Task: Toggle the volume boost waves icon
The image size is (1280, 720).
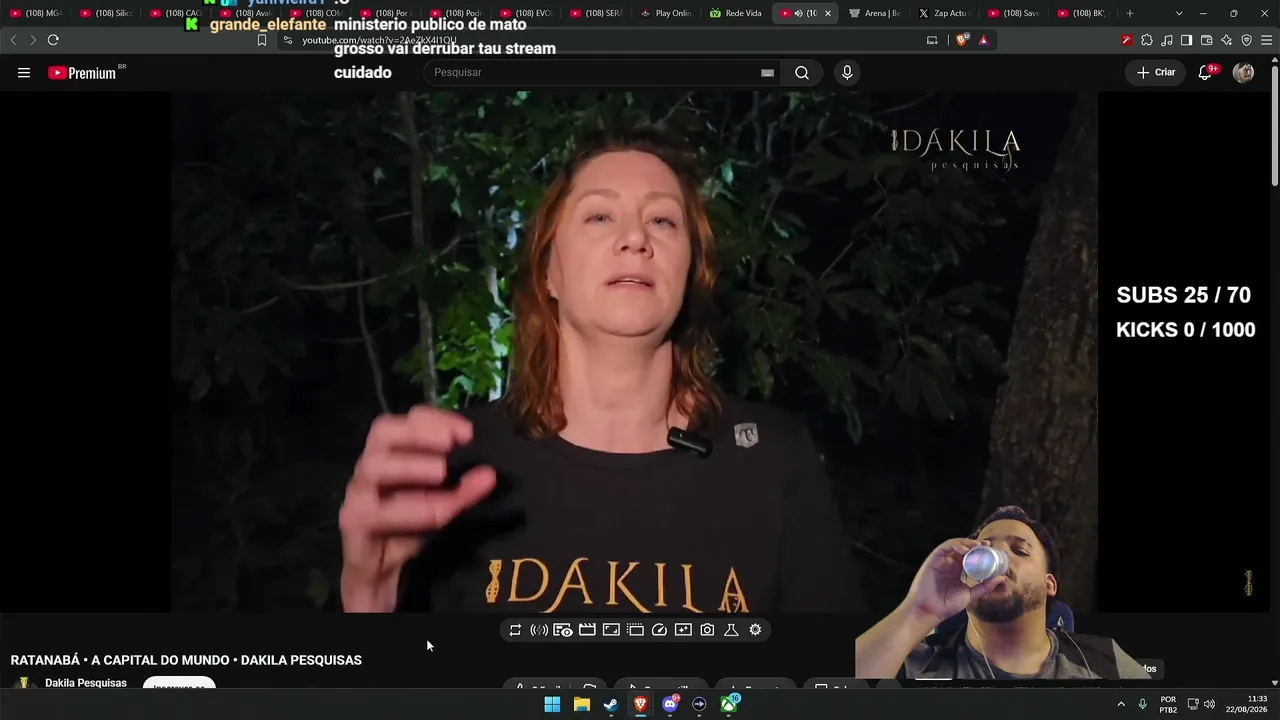Action: click(x=539, y=630)
